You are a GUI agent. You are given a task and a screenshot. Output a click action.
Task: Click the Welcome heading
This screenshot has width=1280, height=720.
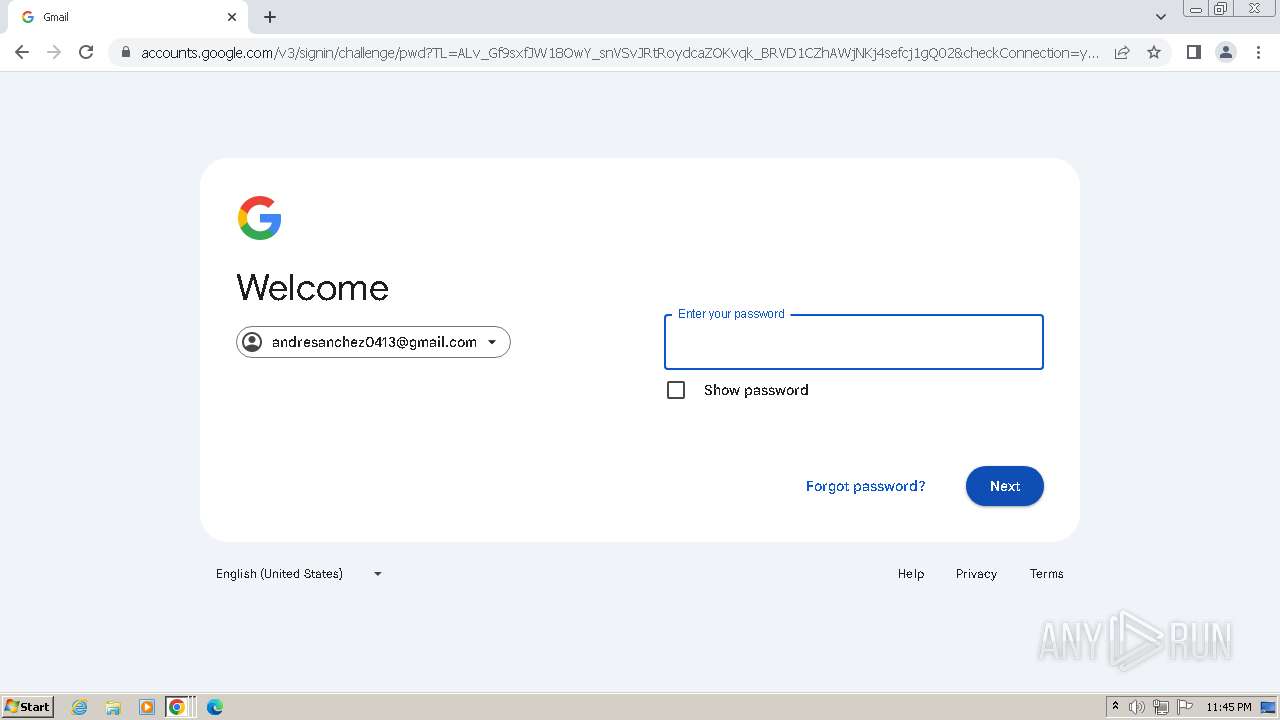[313, 288]
